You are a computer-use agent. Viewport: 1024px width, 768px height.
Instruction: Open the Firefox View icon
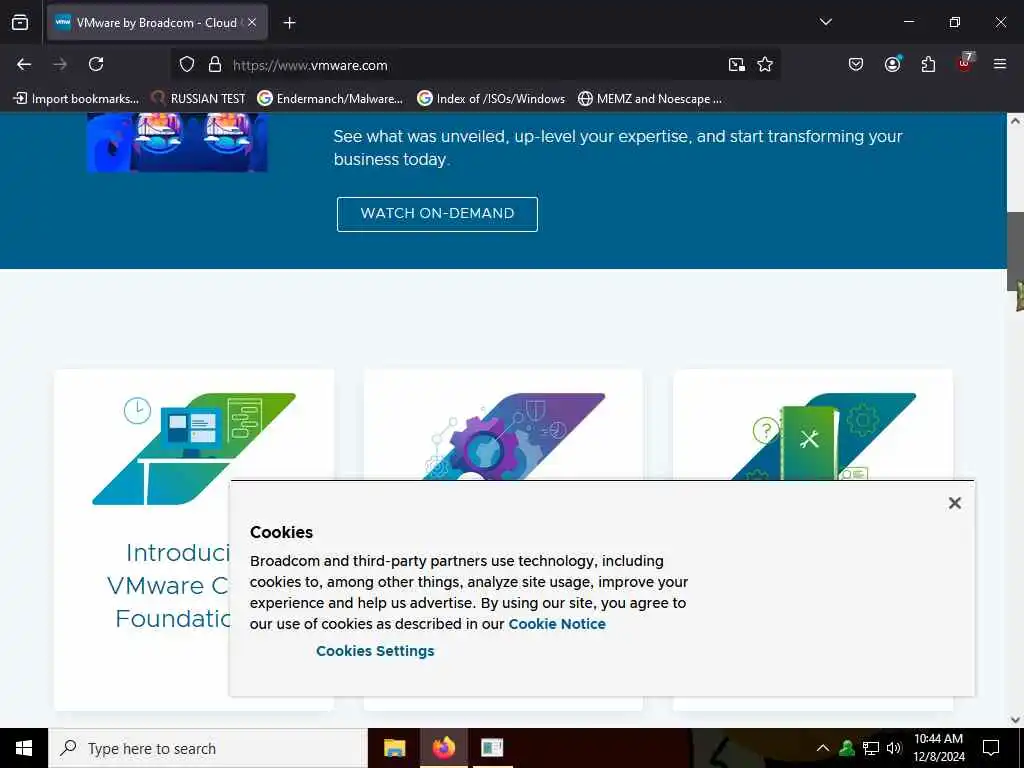point(20,22)
